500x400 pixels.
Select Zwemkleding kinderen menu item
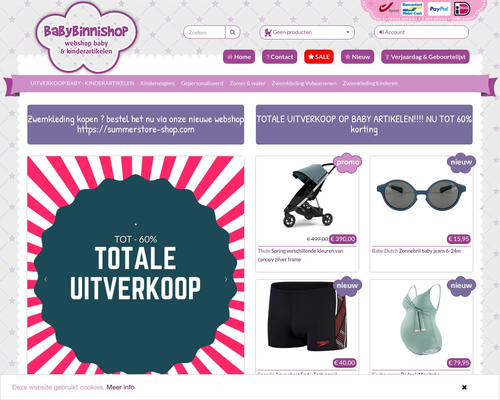[x=370, y=83]
